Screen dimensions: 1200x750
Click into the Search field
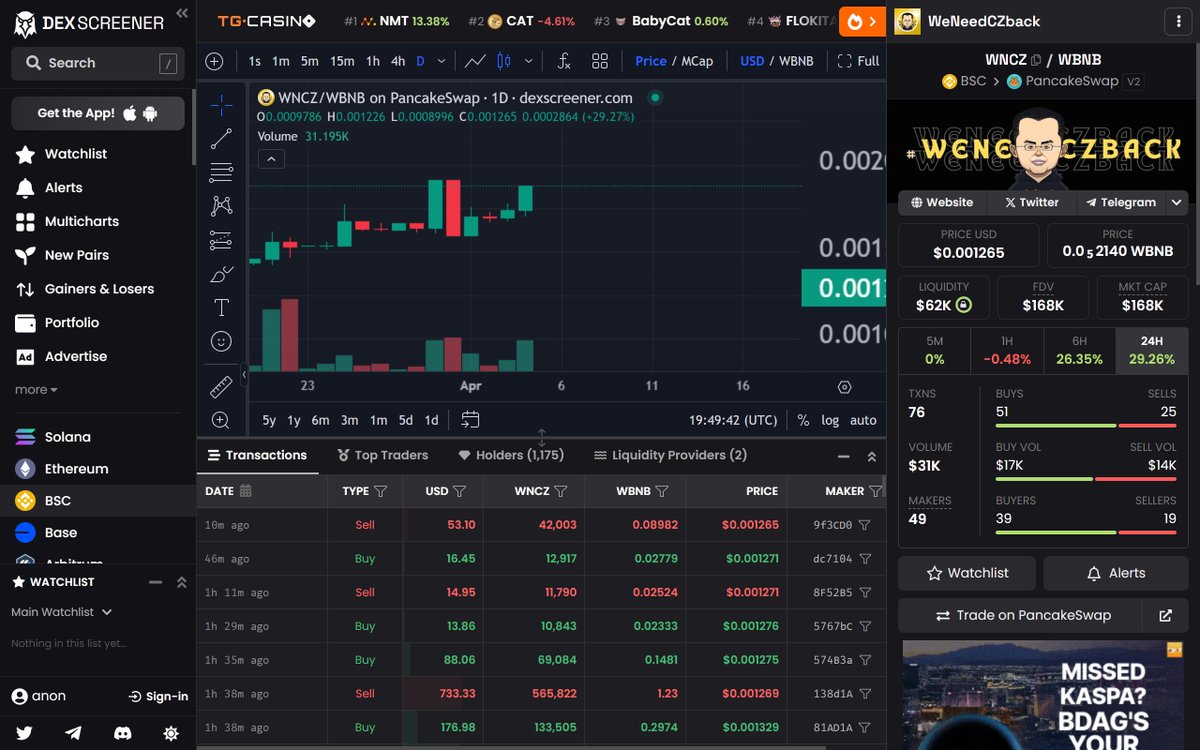pos(98,63)
